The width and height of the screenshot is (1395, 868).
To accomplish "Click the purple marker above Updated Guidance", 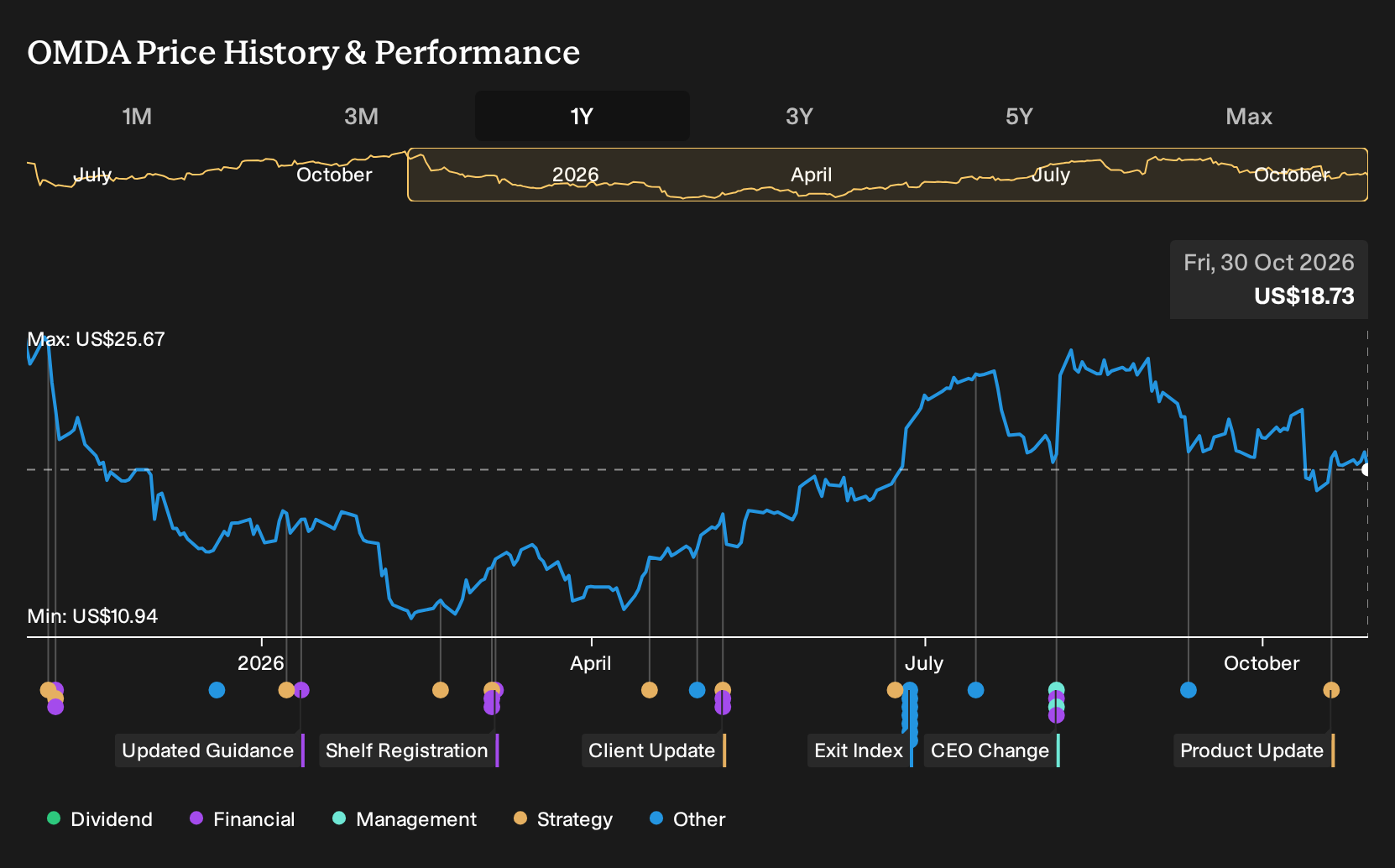I will pos(301,690).
